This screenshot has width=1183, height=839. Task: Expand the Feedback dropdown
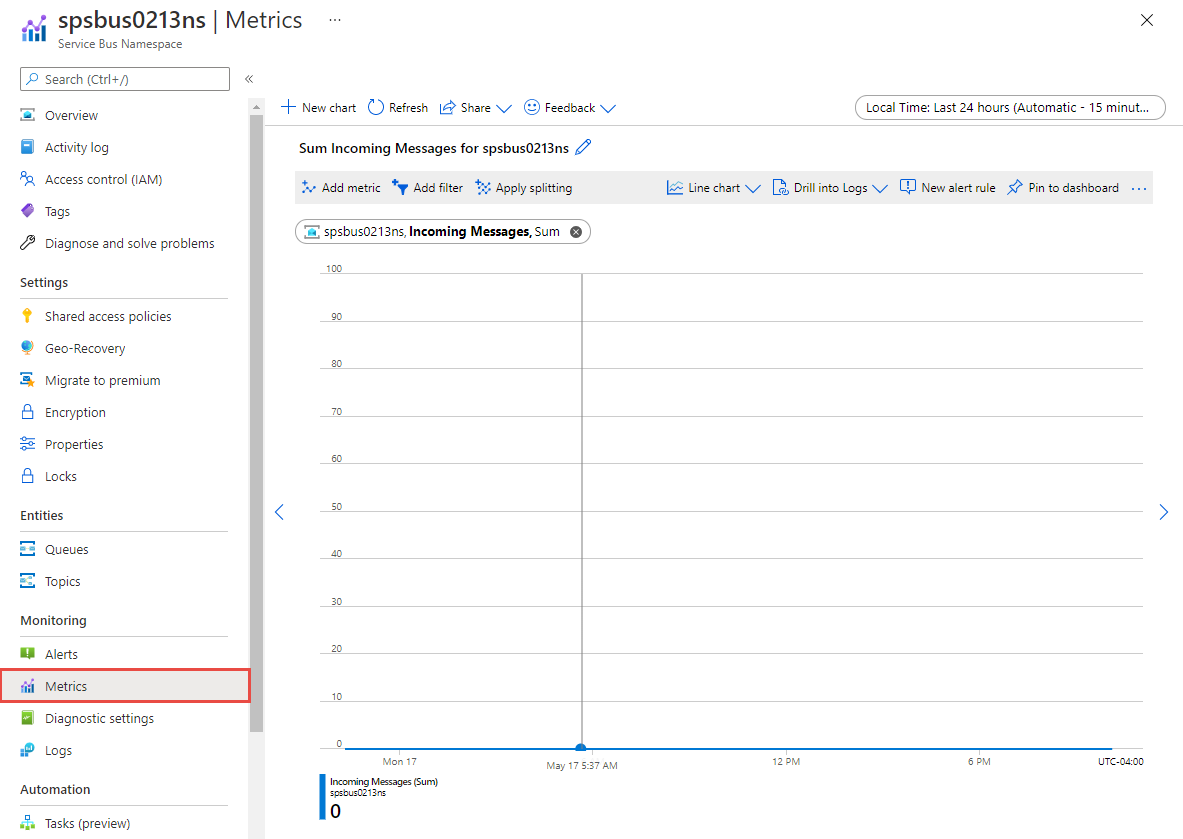pos(608,109)
